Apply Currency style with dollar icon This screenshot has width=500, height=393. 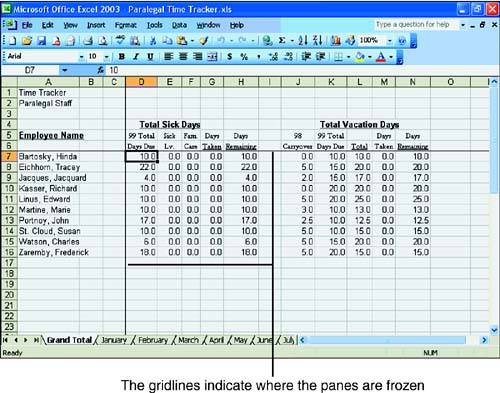coord(229,57)
